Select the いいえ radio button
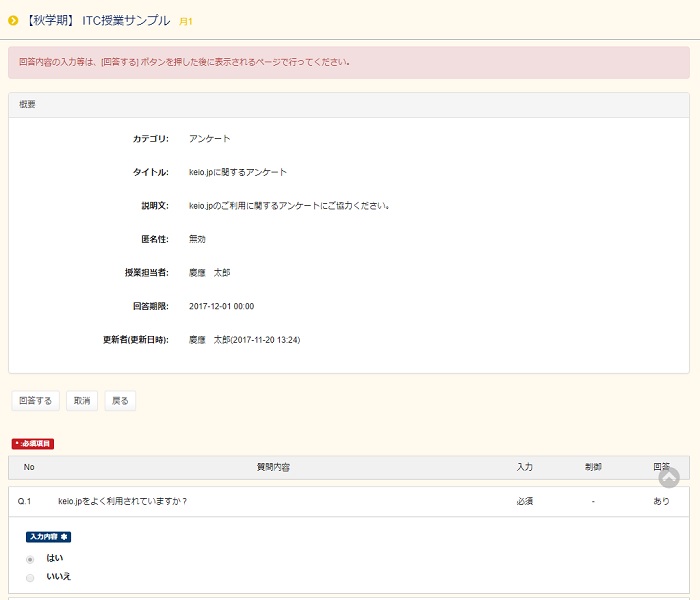700x600 pixels. point(30,577)
